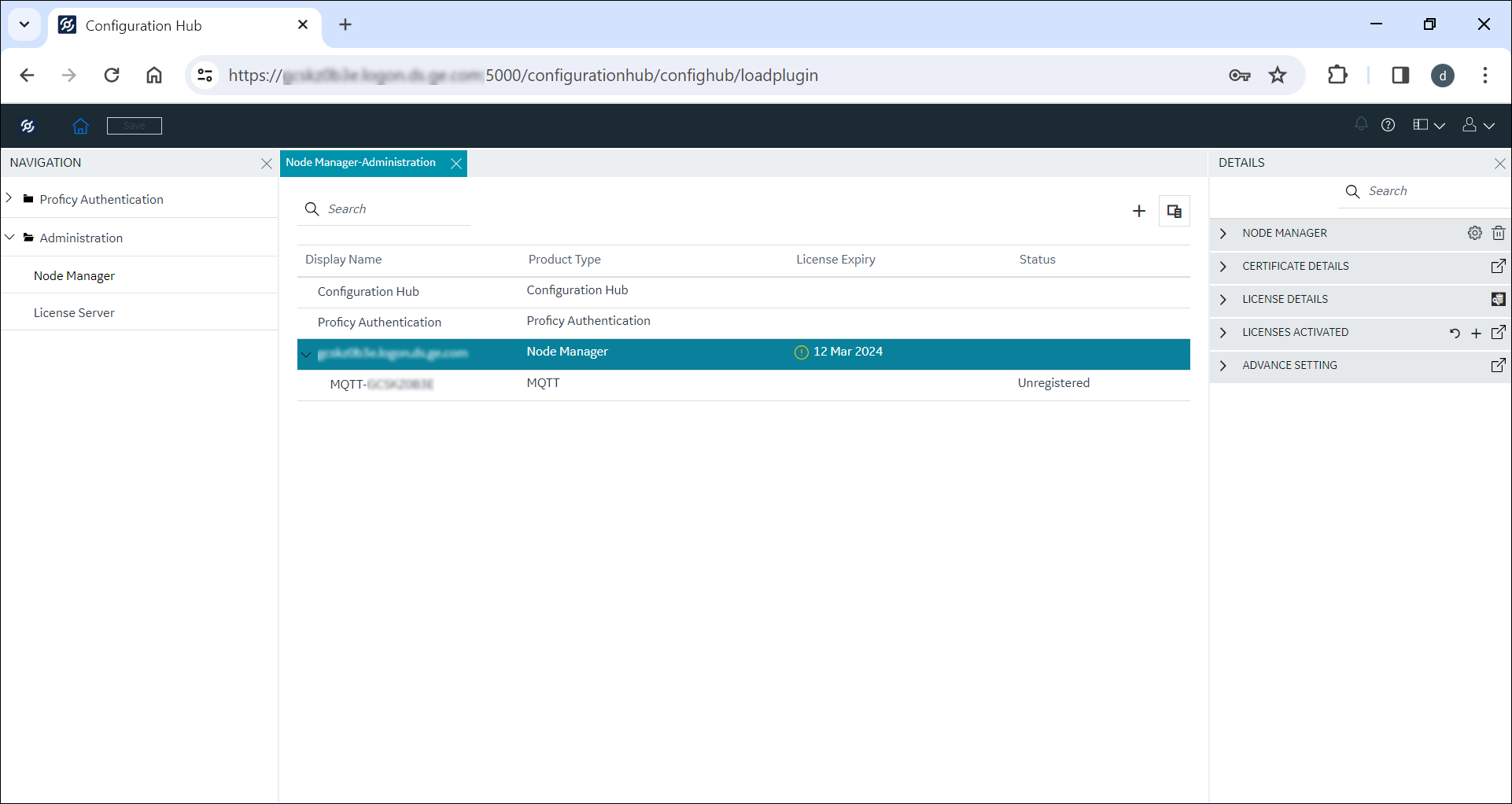Click the column chooser icon beside plus
This screenshot has width=1512, height=804.
(x=1175, y=211)
